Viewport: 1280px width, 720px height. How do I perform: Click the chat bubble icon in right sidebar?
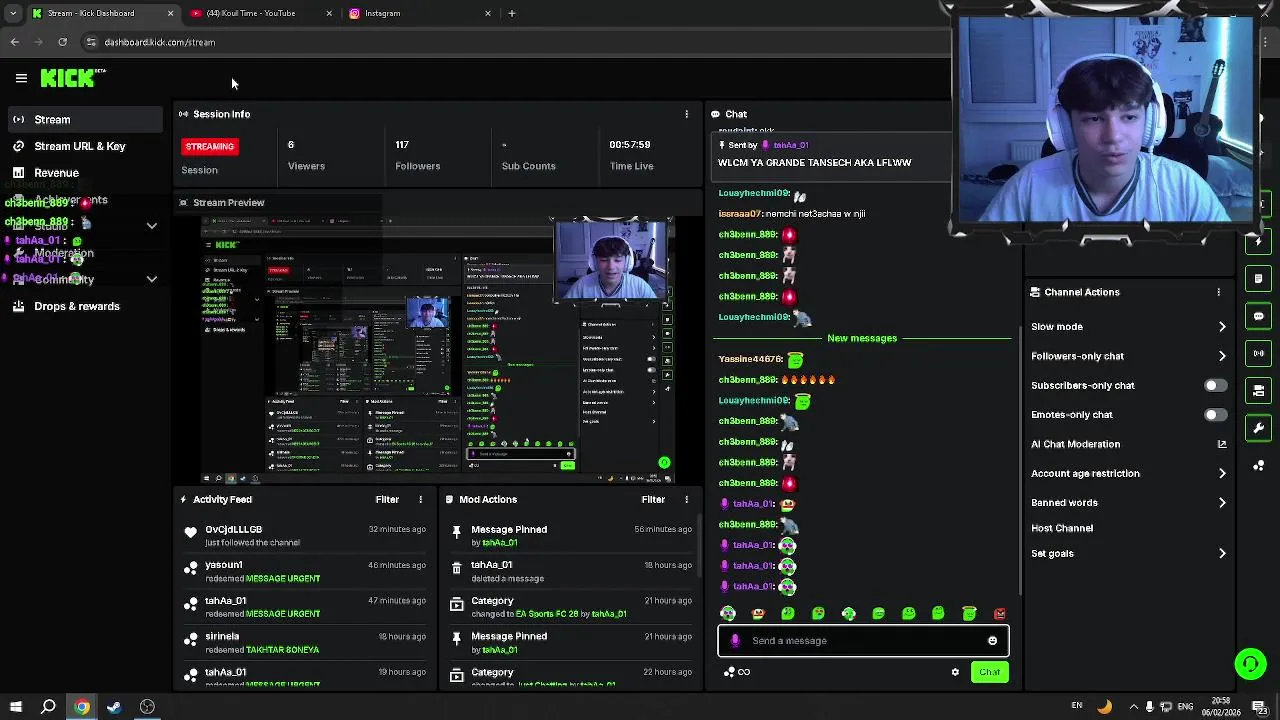pyautogui.click(x=1259, y=316)
